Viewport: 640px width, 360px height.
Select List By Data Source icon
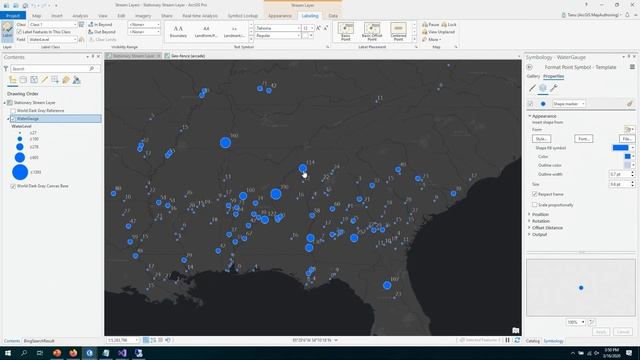click(23, 80)
